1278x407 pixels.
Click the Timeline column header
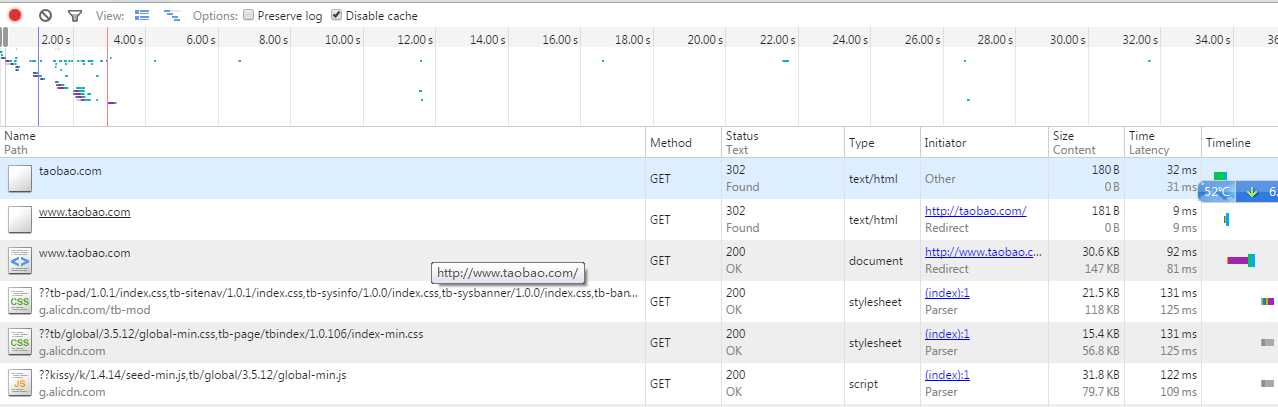pyautogui.click(x=1239, y=142)
